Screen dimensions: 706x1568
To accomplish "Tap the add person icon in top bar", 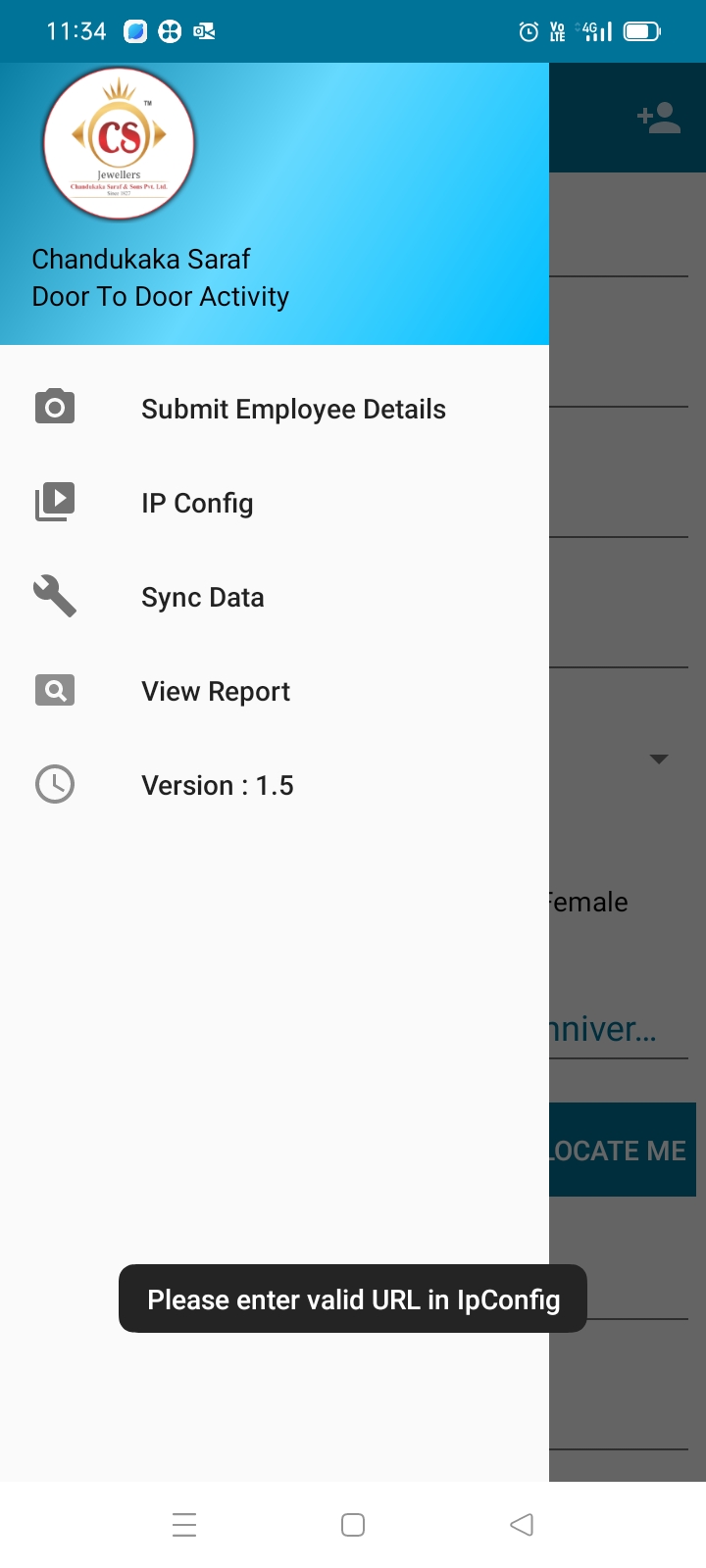I will click(659, 119).
